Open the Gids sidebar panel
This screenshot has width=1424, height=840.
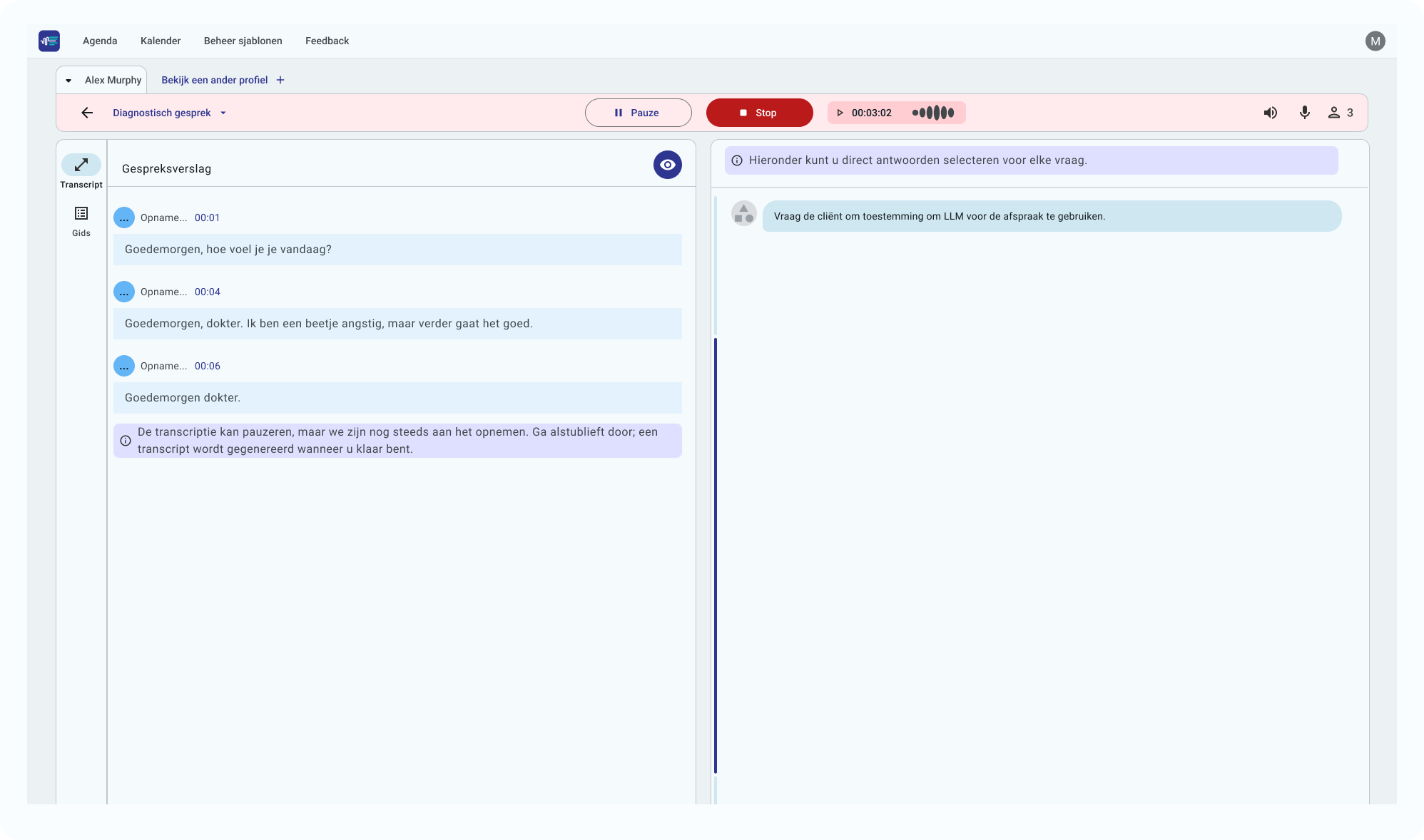[81, 213]
